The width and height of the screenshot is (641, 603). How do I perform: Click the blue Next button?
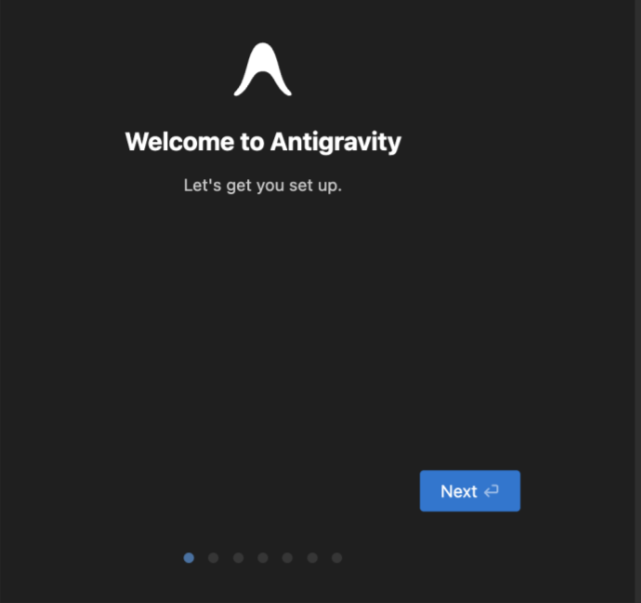pyautogui.click(x=470, y=491)
